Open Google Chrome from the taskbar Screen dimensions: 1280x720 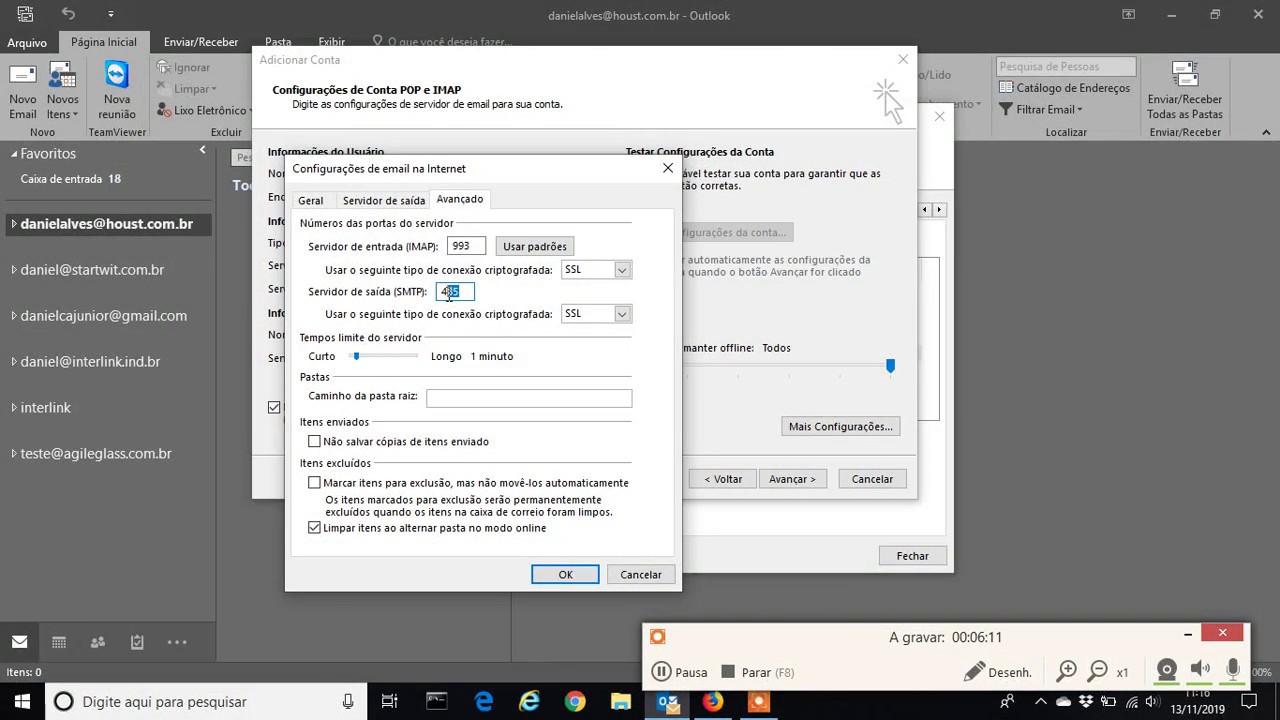point(574,701)
